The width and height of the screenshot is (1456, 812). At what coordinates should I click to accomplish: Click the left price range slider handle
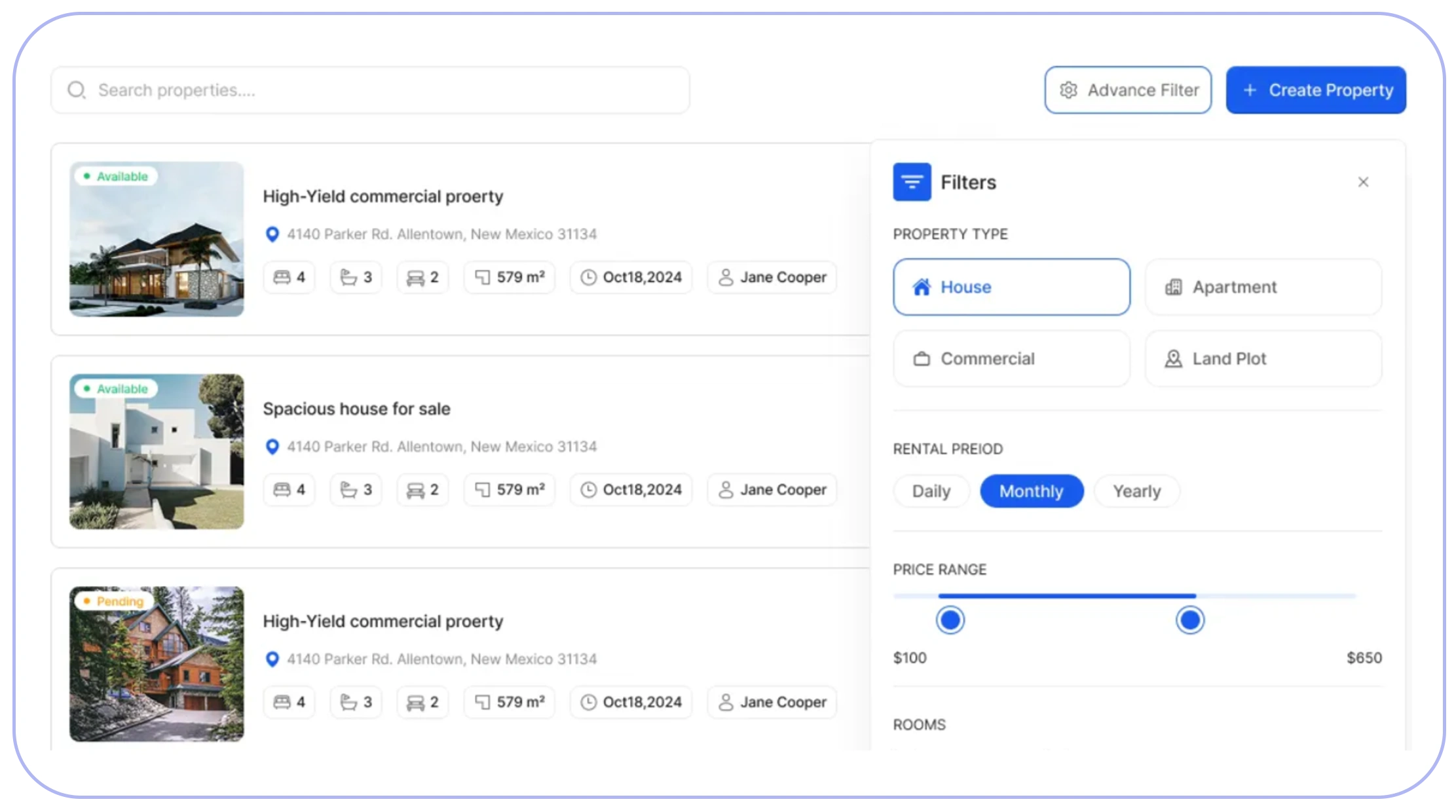pyautogui.click(x=950, y=619)
